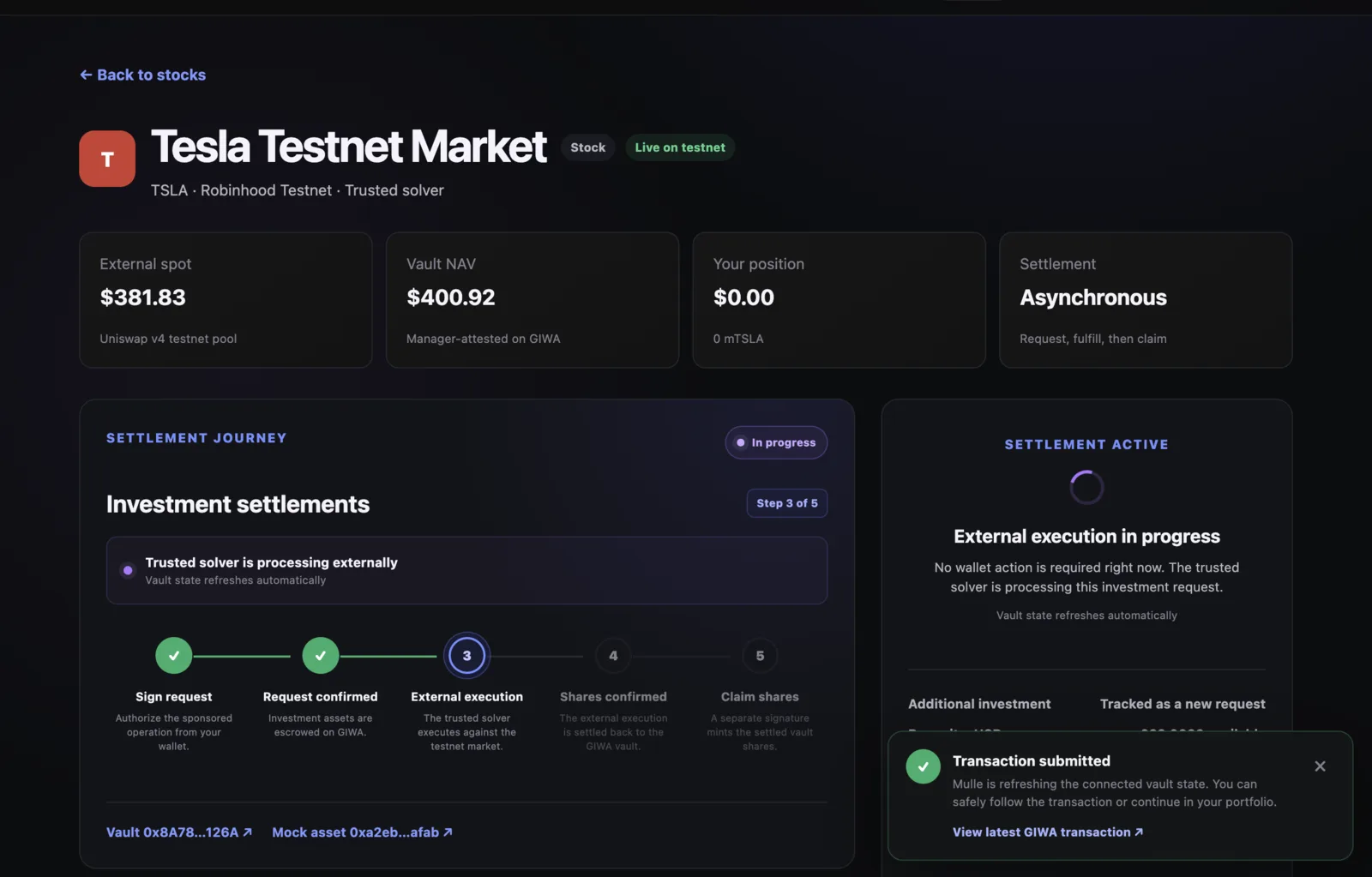Click the 0 mTSLA text

738,339
